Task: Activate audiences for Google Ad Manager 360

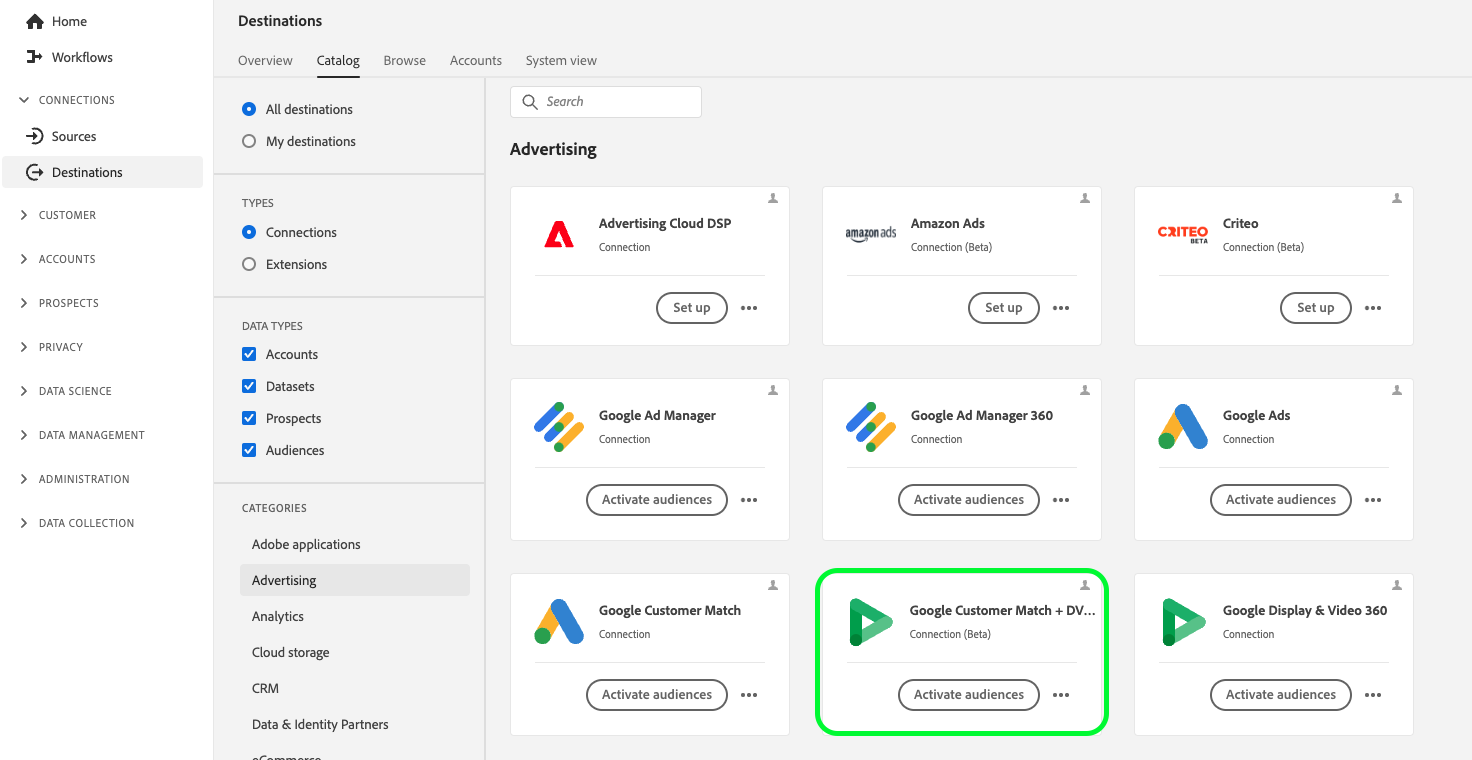Action: 969,500
